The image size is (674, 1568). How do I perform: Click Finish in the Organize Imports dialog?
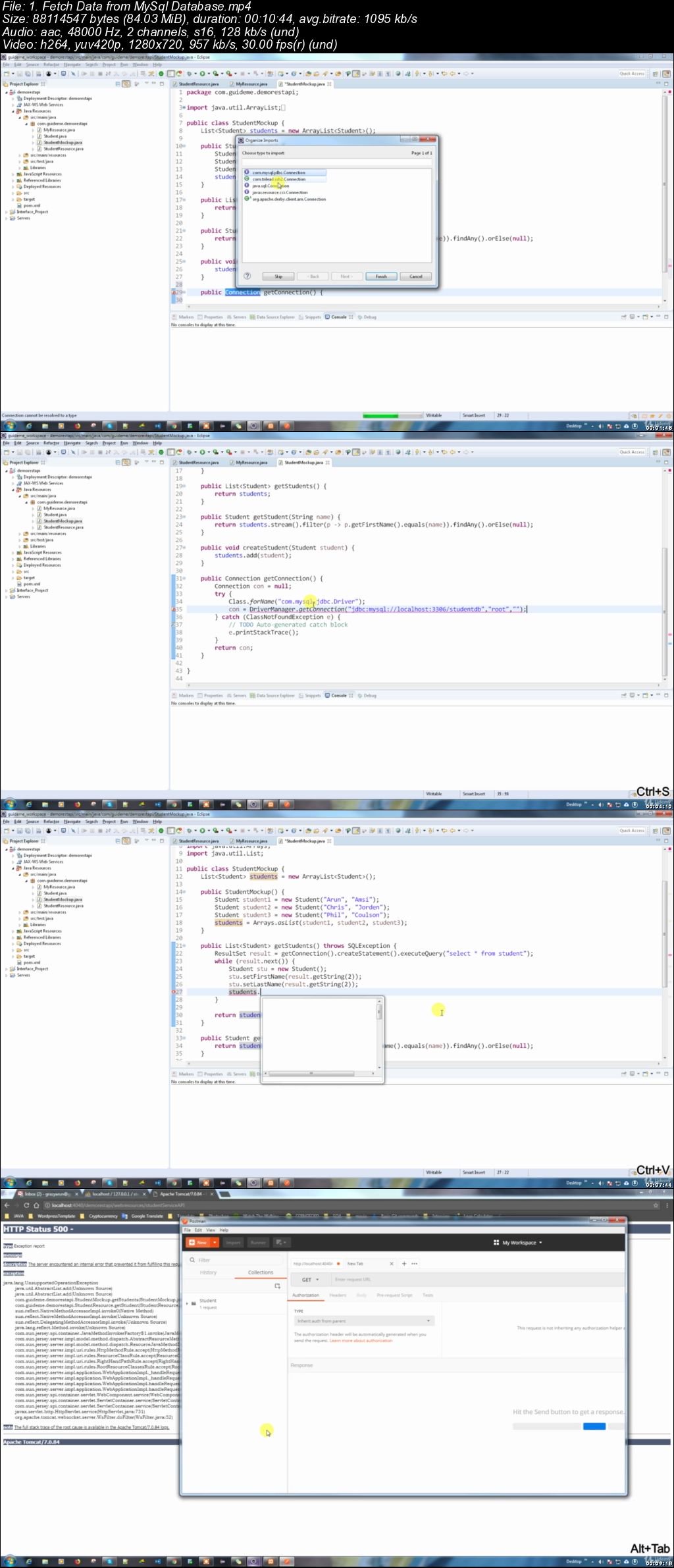pyautogui.click(x=381, y=276)
